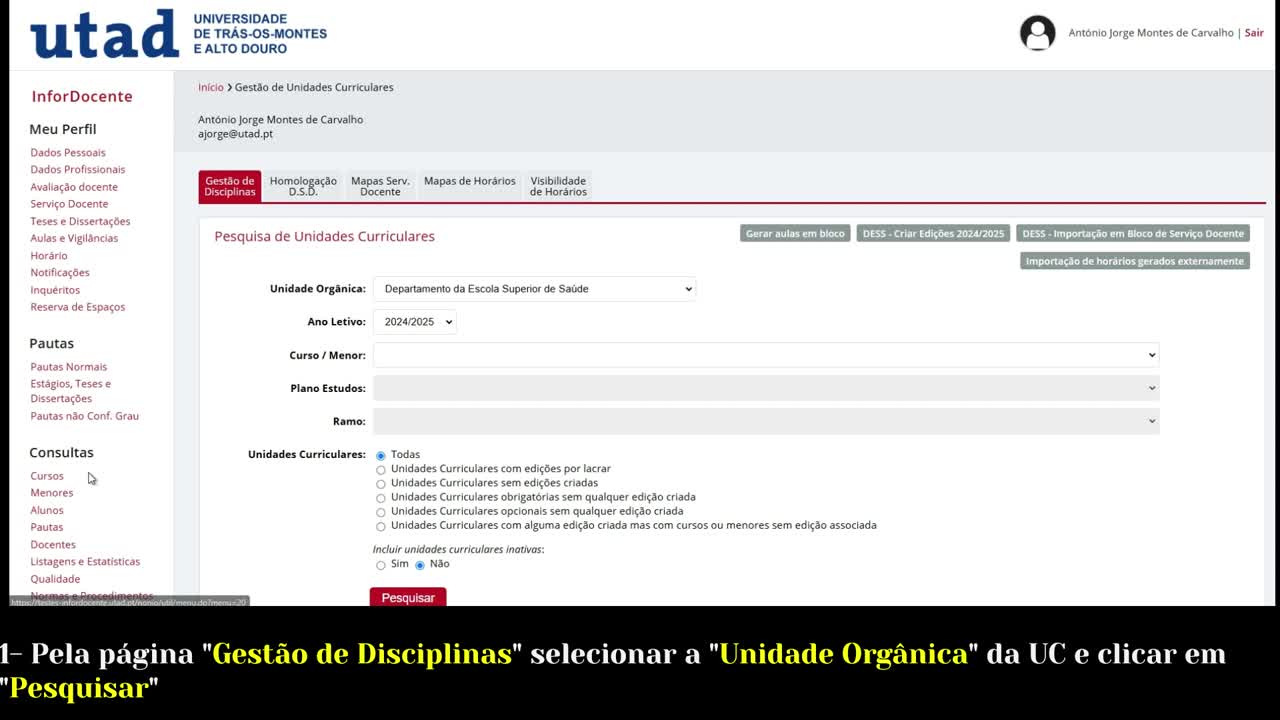This screenshot has height=720, width=1280.
Task: Open Pautas não Conf. Grau link
Action: click(85, 416)
